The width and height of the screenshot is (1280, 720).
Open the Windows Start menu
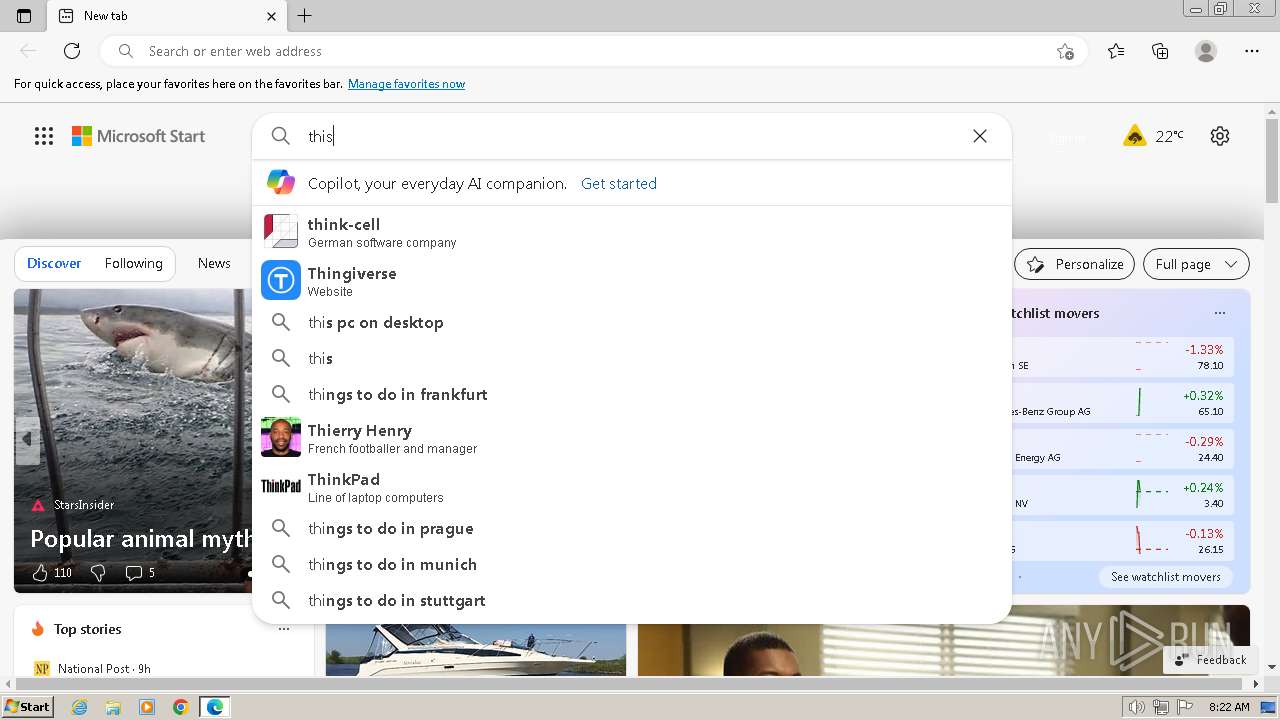coord(27,707)
